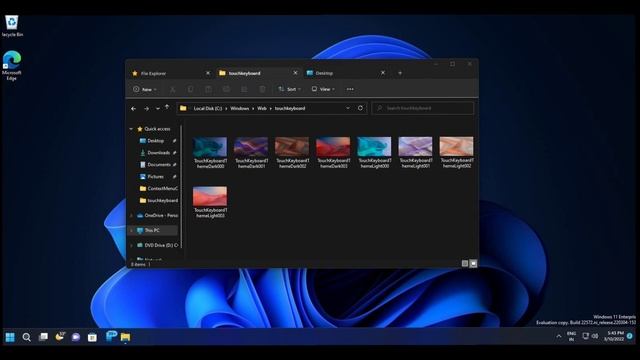Open recent locations dropdown arrow
The width and height of the screenshot is (640, 360).
tap(158, 109)
